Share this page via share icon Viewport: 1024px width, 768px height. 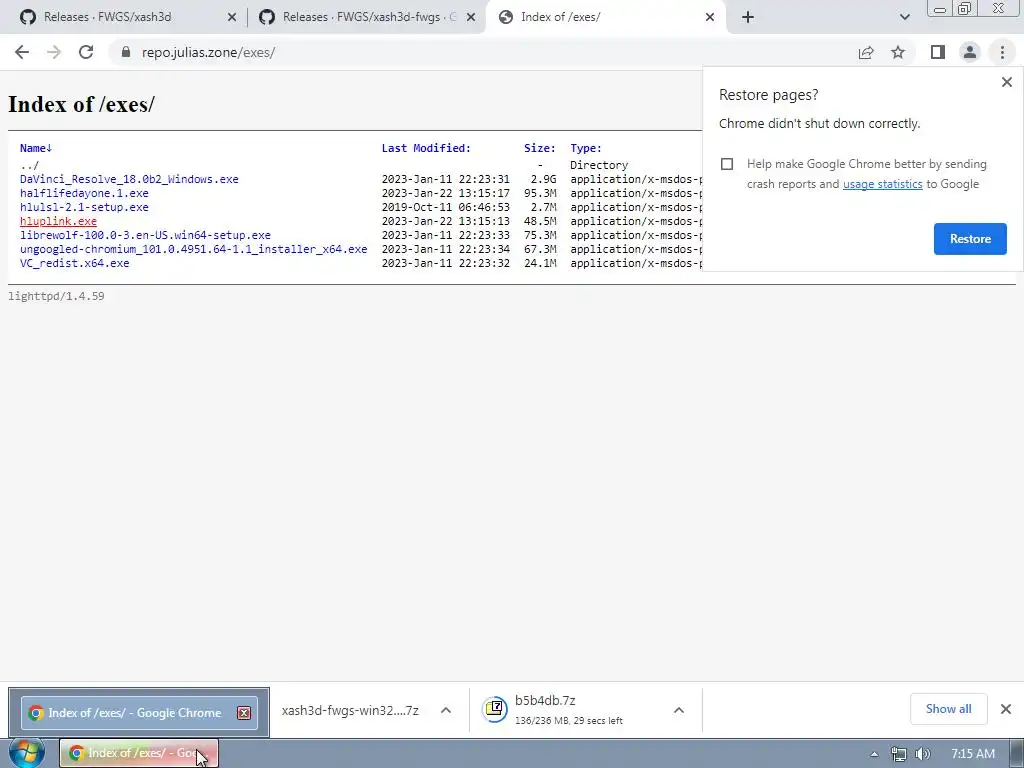coord(866,52)
